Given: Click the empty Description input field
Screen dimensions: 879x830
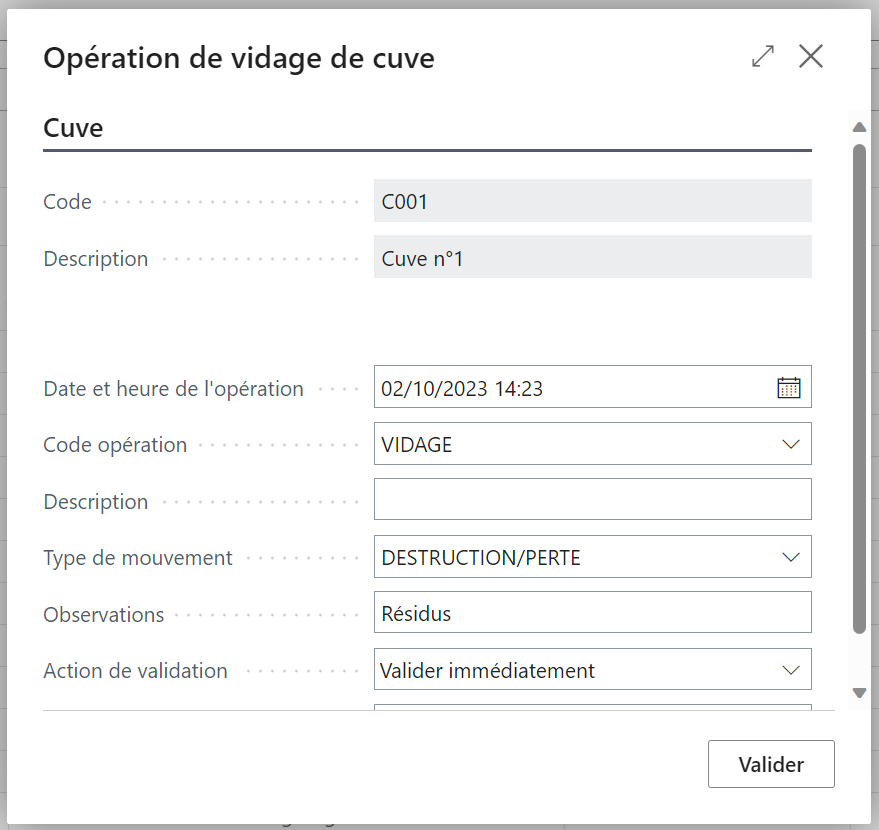Looking at the screenshot, I should (x=593, y=499).
